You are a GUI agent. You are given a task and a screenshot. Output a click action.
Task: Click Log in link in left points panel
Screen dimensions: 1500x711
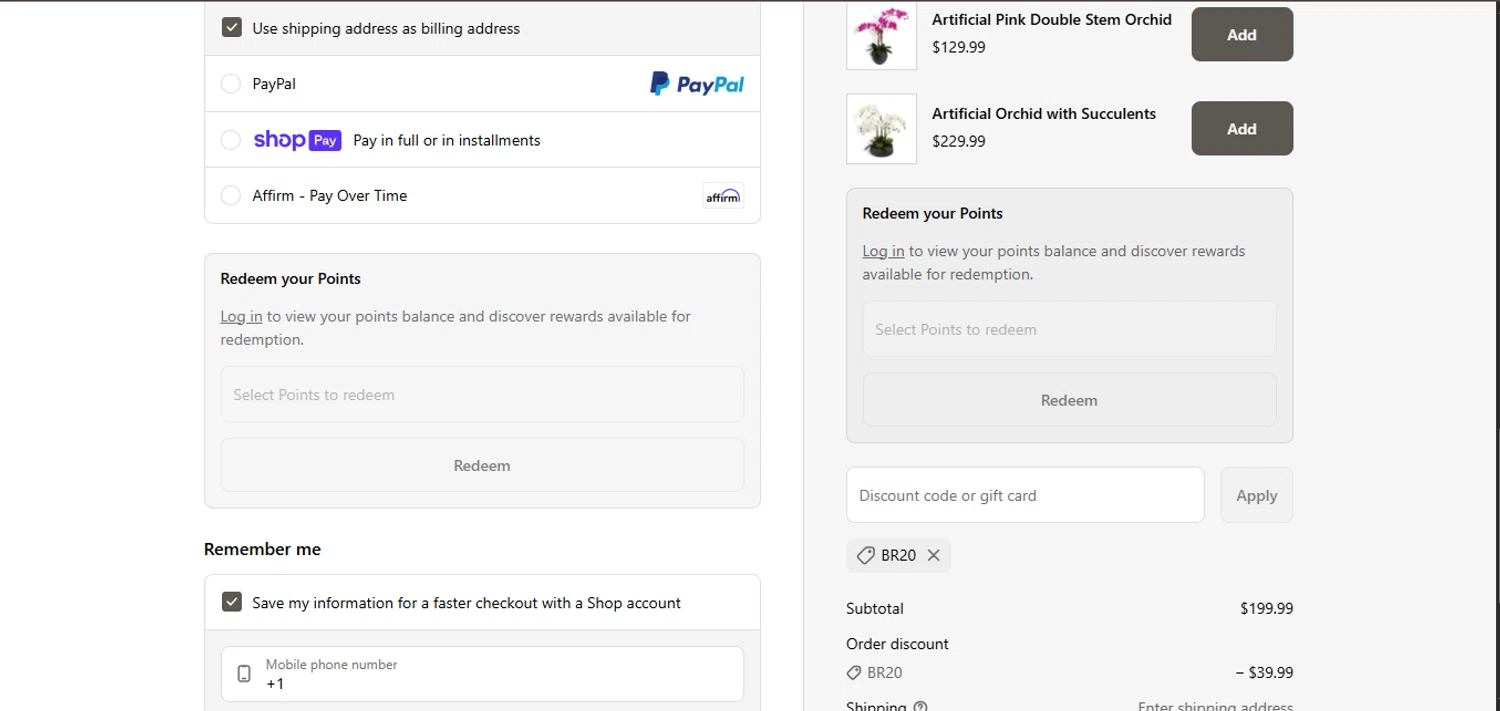241,316
